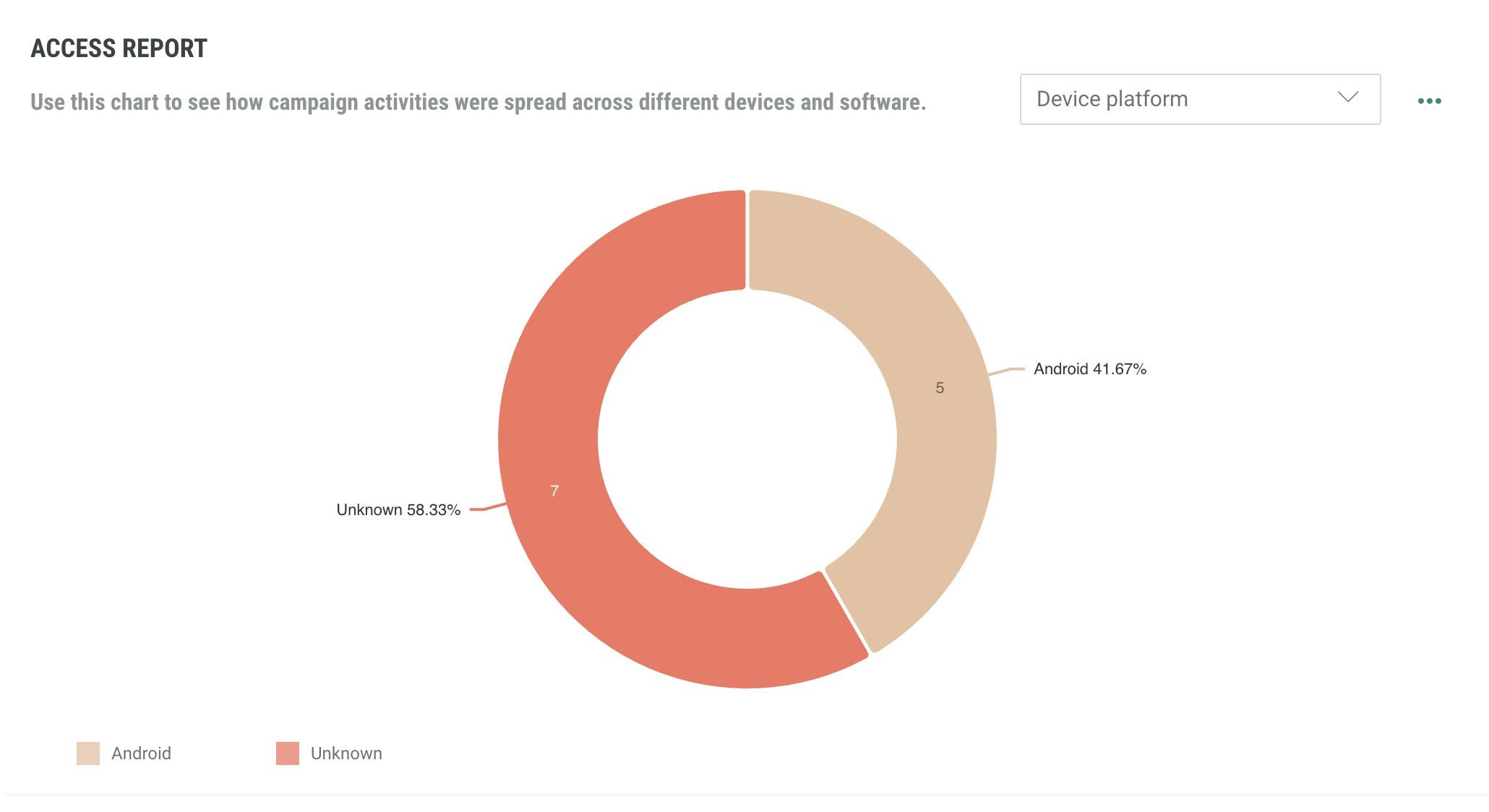Click the dropdown chevron arrow

(1348, 98)
